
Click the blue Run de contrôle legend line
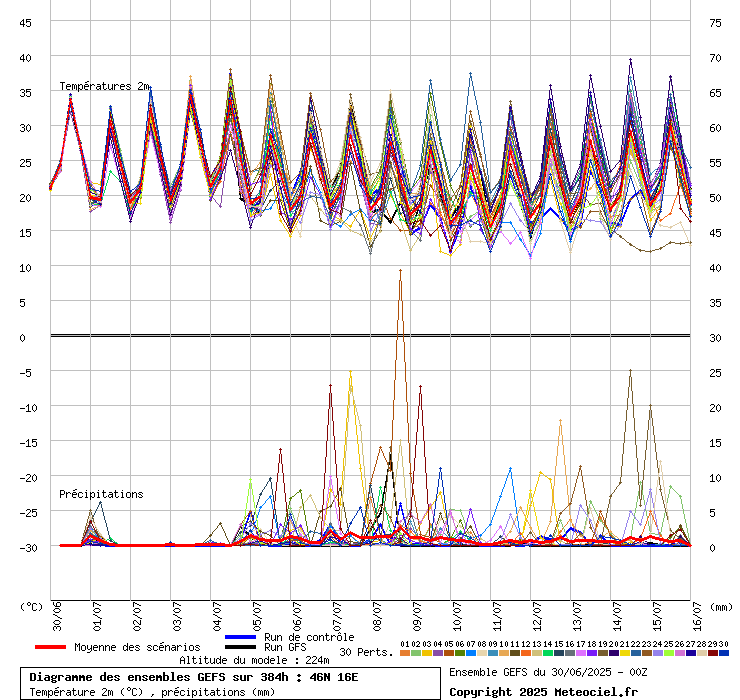pyautogui.click(x=241, y=637)
